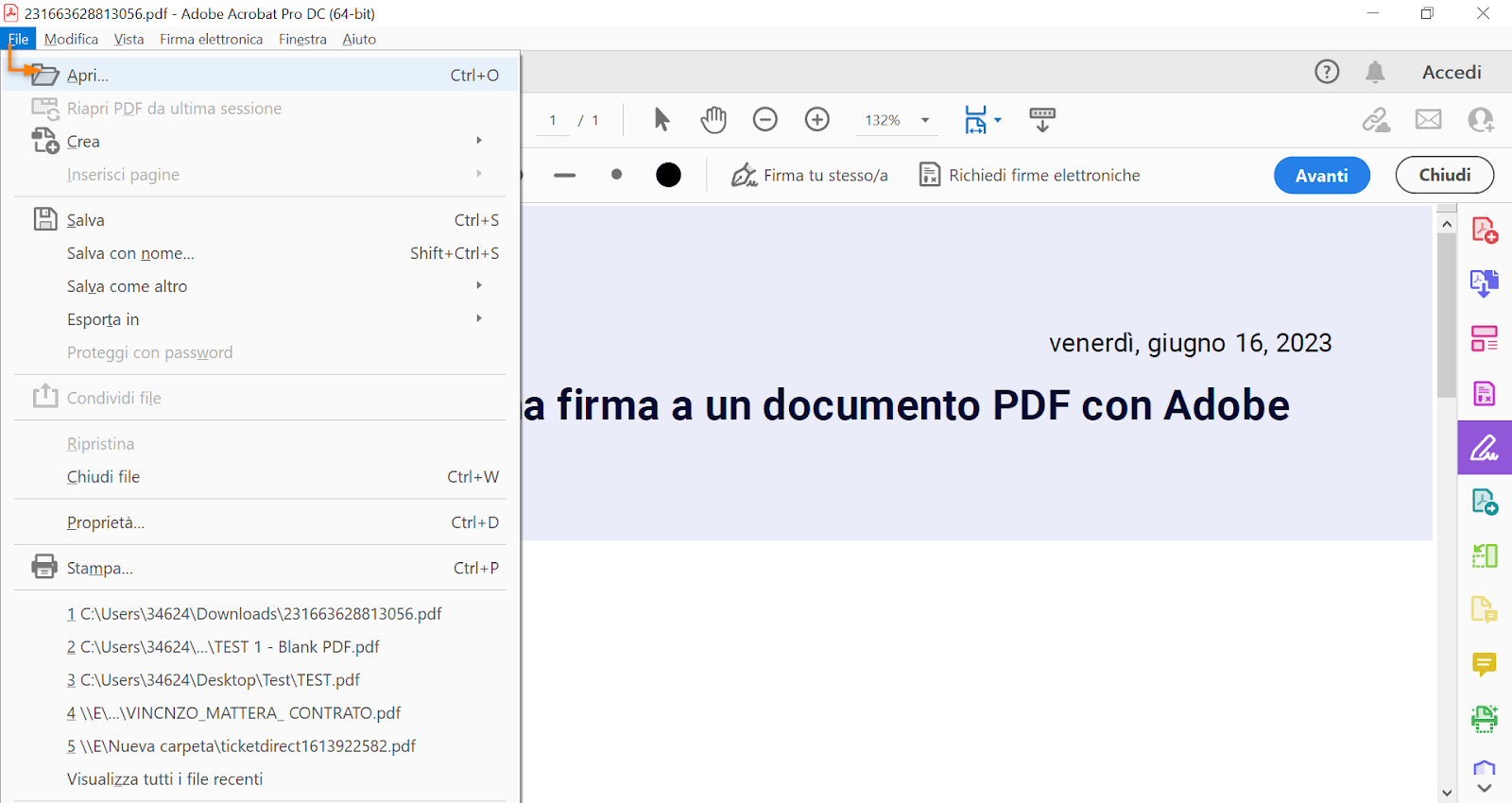Click the Accedi sign-in link
Viewport: 1512px width, 803px height.
[1452, 73]
